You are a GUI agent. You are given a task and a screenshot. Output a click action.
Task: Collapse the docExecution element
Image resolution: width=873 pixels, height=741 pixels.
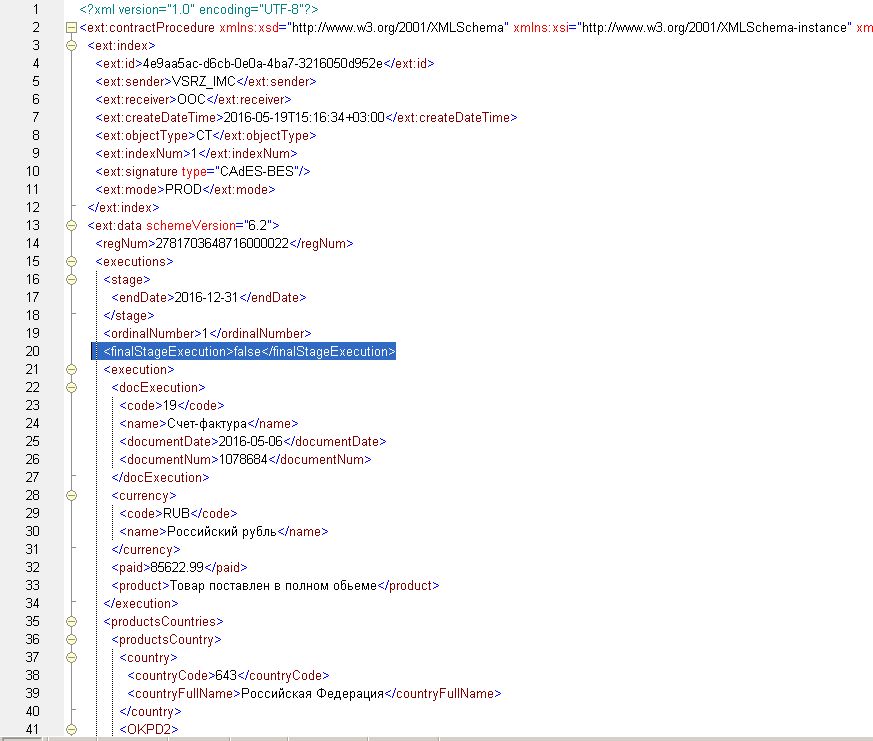(x=71, y=387)
